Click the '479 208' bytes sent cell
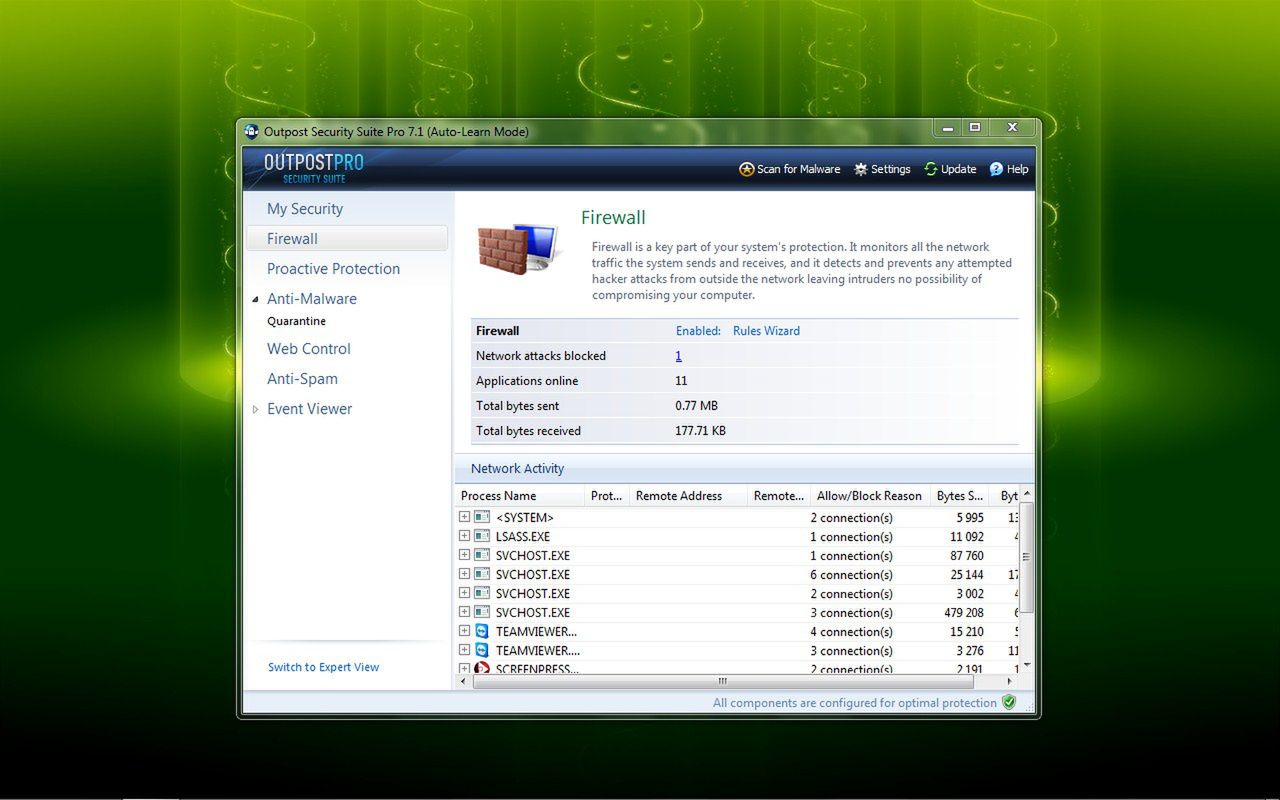Screen dimensions: 1280x800 pyautogui.click(x=964, y=612)
